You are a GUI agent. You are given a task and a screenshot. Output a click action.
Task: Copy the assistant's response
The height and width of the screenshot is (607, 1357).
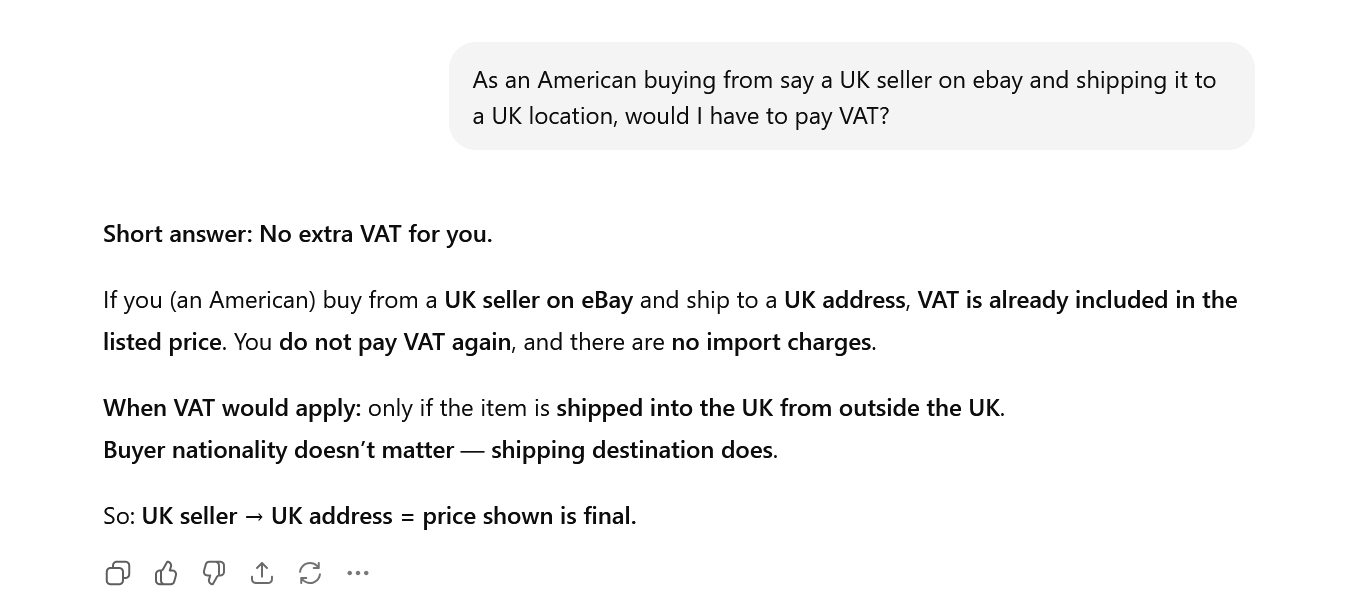[118, 573]
